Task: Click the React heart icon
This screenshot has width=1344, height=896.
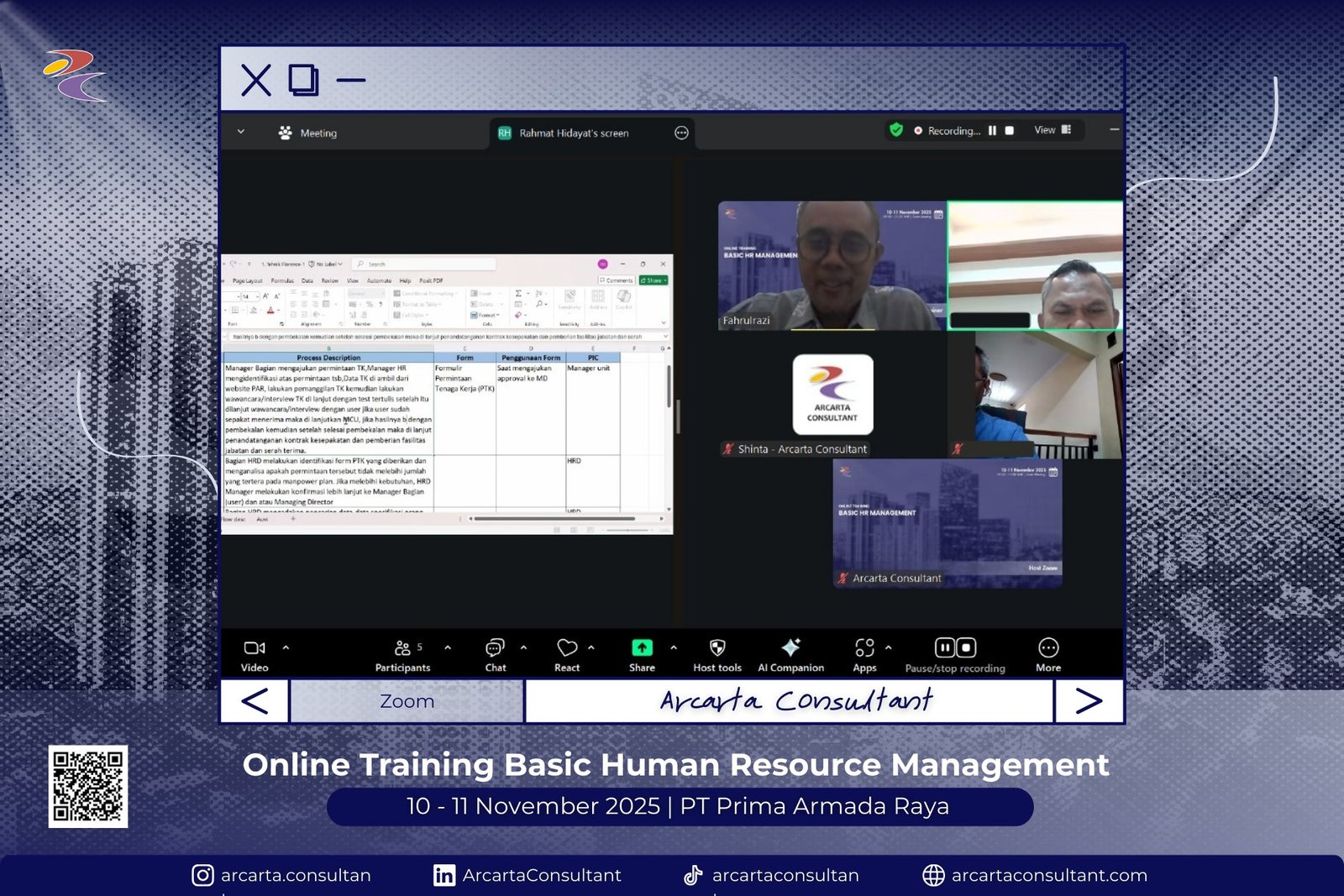Action: (x=567, y=654)
